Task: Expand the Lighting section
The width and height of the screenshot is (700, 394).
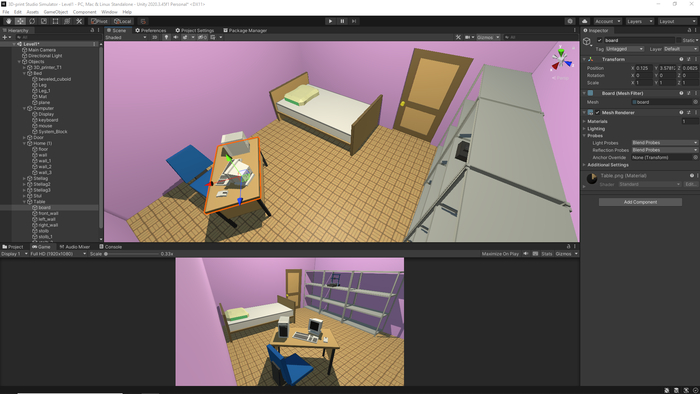Action: 584,129
